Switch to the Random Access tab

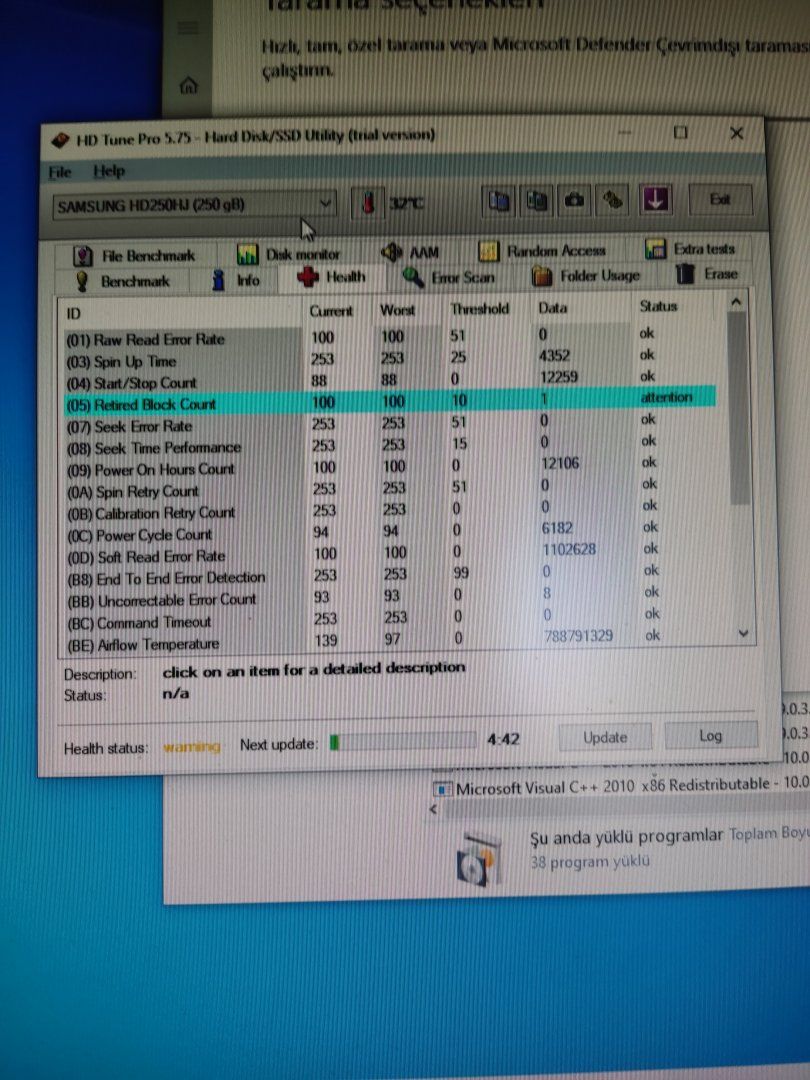tap(542, 251)
